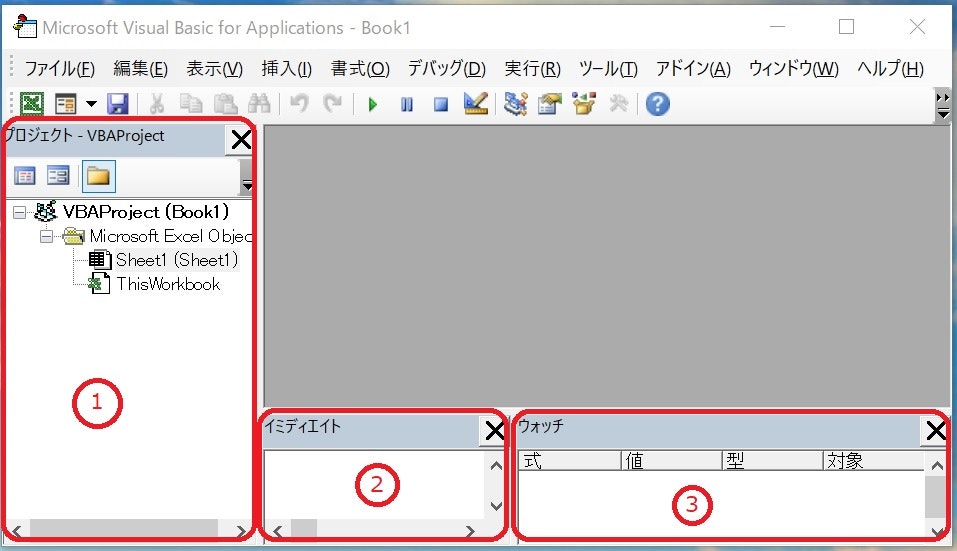Click immediate window vertical scroll down arrow
This screenshot has height=551, width=957.
(x=496, y=506)
